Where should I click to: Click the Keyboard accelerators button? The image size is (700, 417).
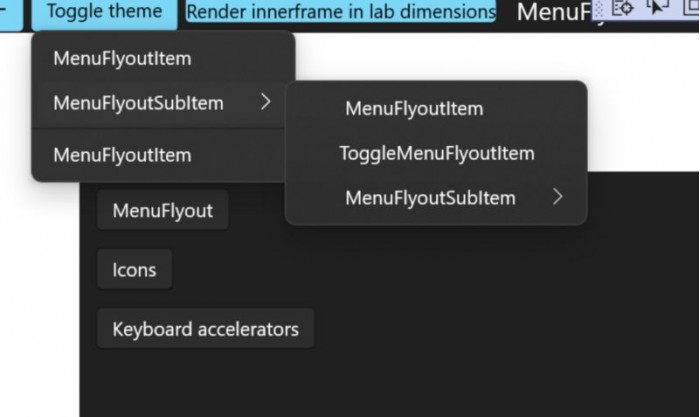pyautogui.click(x=205, y=329)
